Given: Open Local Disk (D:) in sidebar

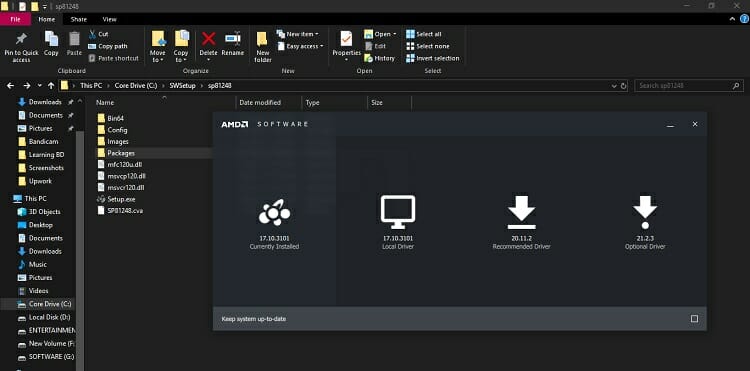Looking at the screenshot, I should tap(49, 317).
